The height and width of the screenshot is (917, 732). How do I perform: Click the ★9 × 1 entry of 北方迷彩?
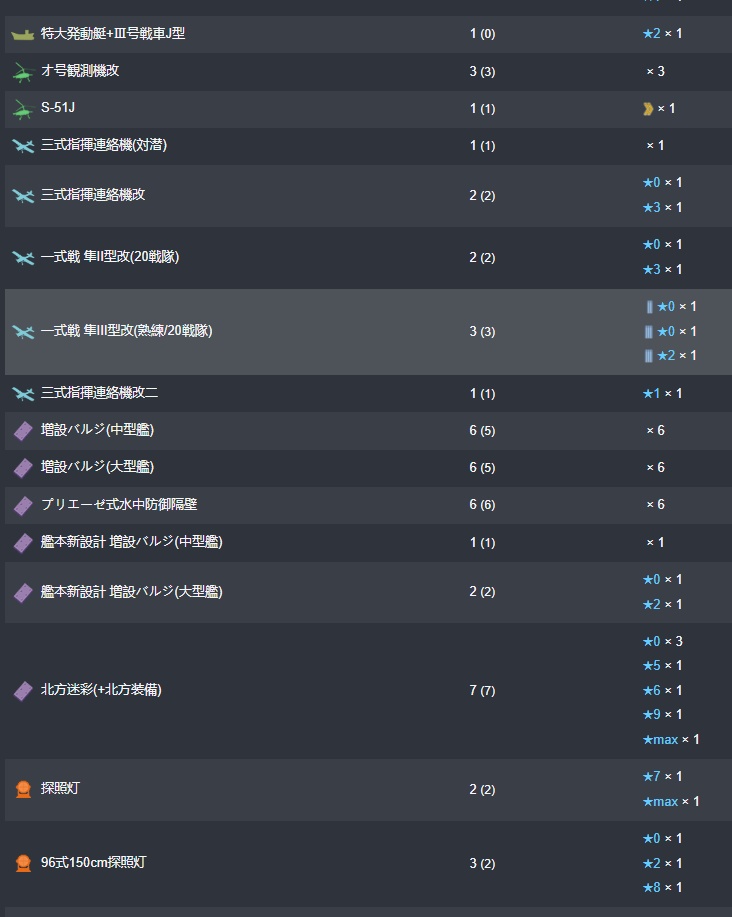pos(662,715)
